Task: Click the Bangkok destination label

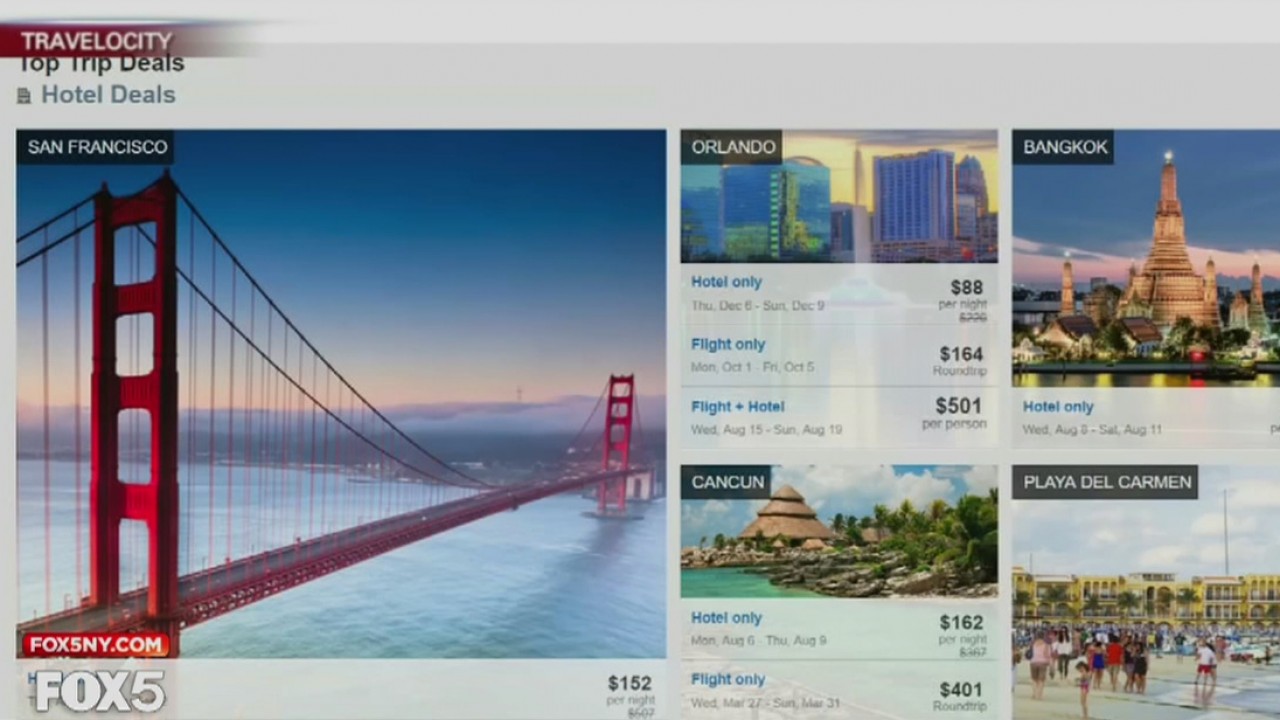Action: (1065, 147)
